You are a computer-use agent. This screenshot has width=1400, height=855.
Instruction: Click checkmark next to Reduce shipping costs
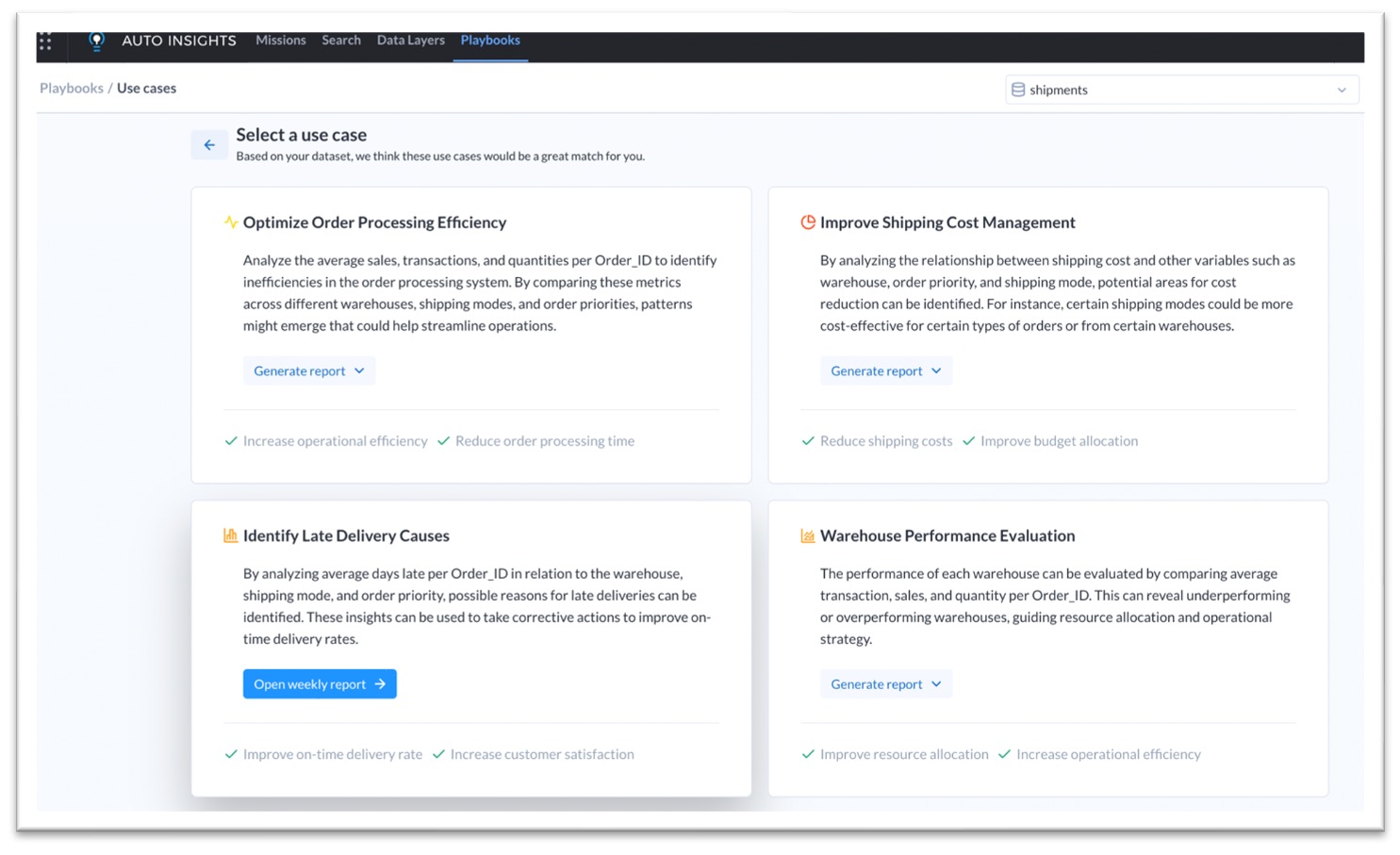point(808,441)
